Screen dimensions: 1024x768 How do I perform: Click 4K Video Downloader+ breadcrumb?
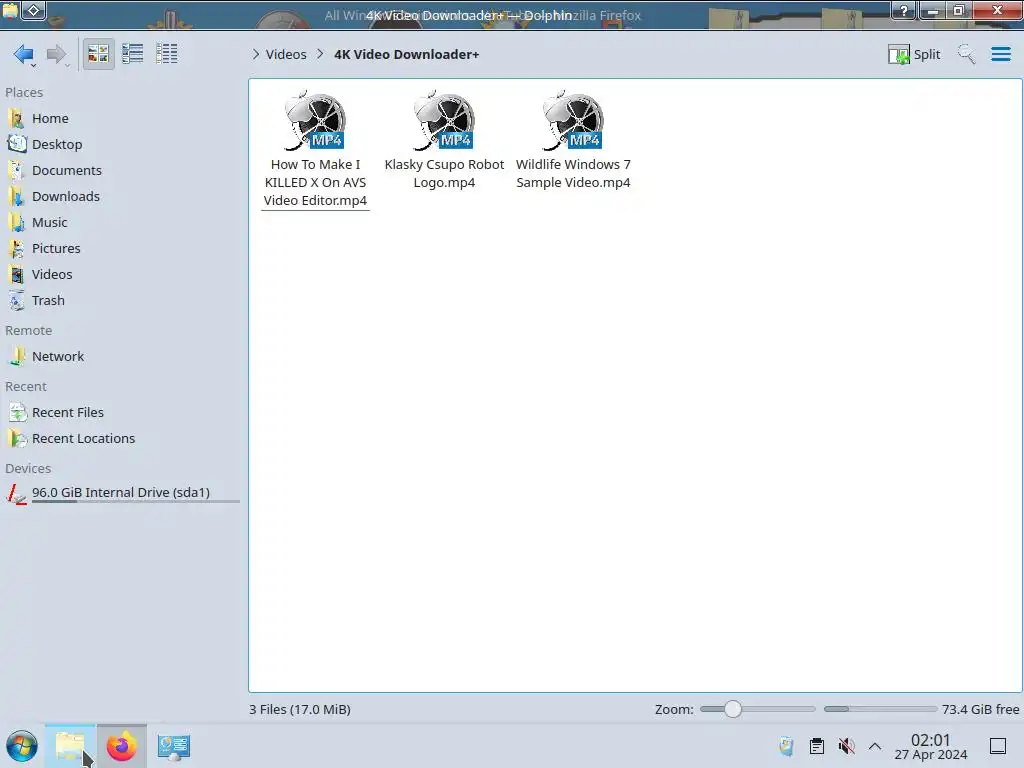point(406,54)
